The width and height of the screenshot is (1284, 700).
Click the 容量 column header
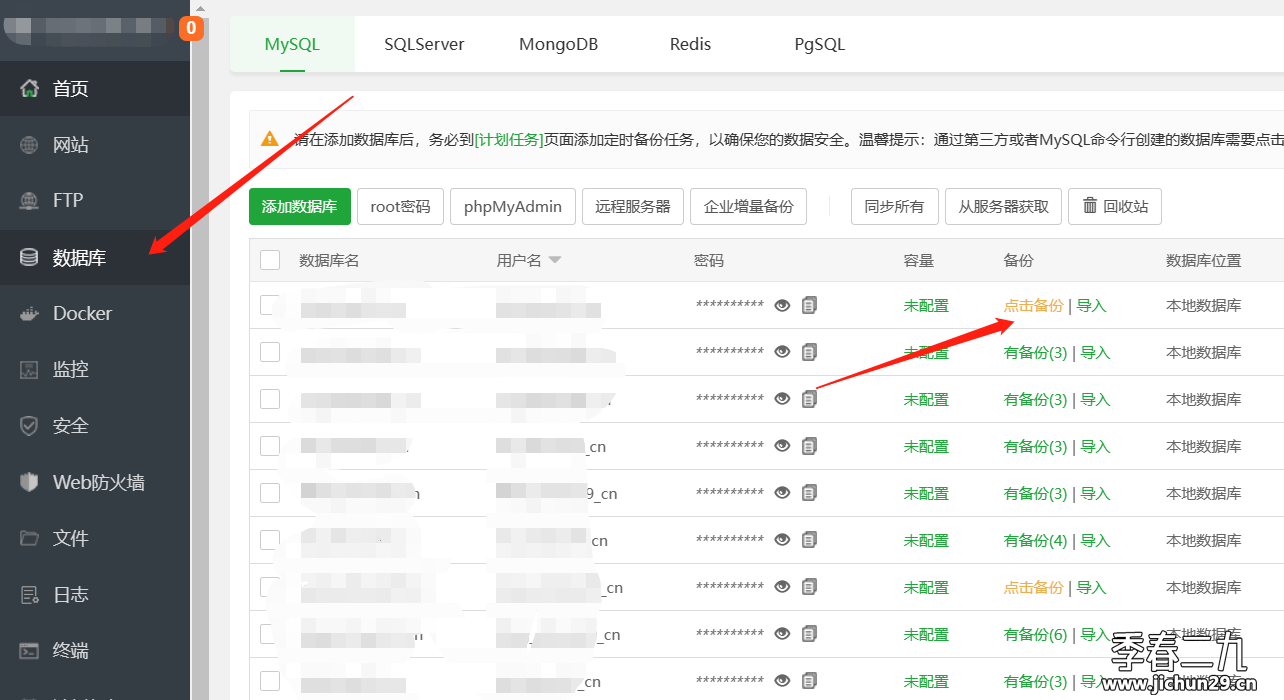click(919, 260)
